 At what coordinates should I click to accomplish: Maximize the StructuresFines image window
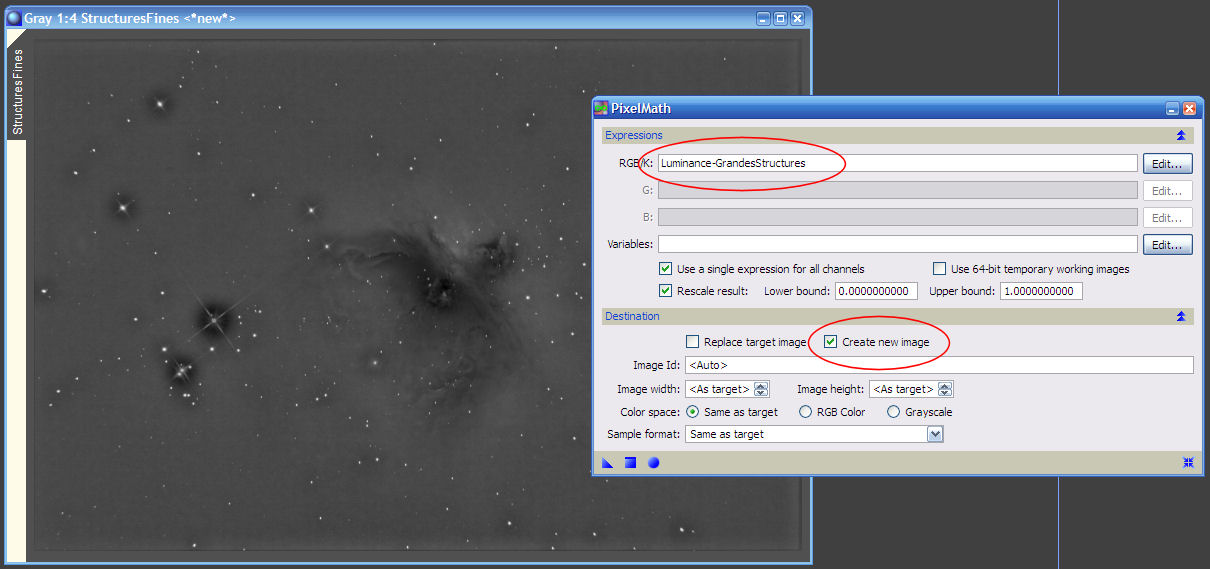(780, 18)
